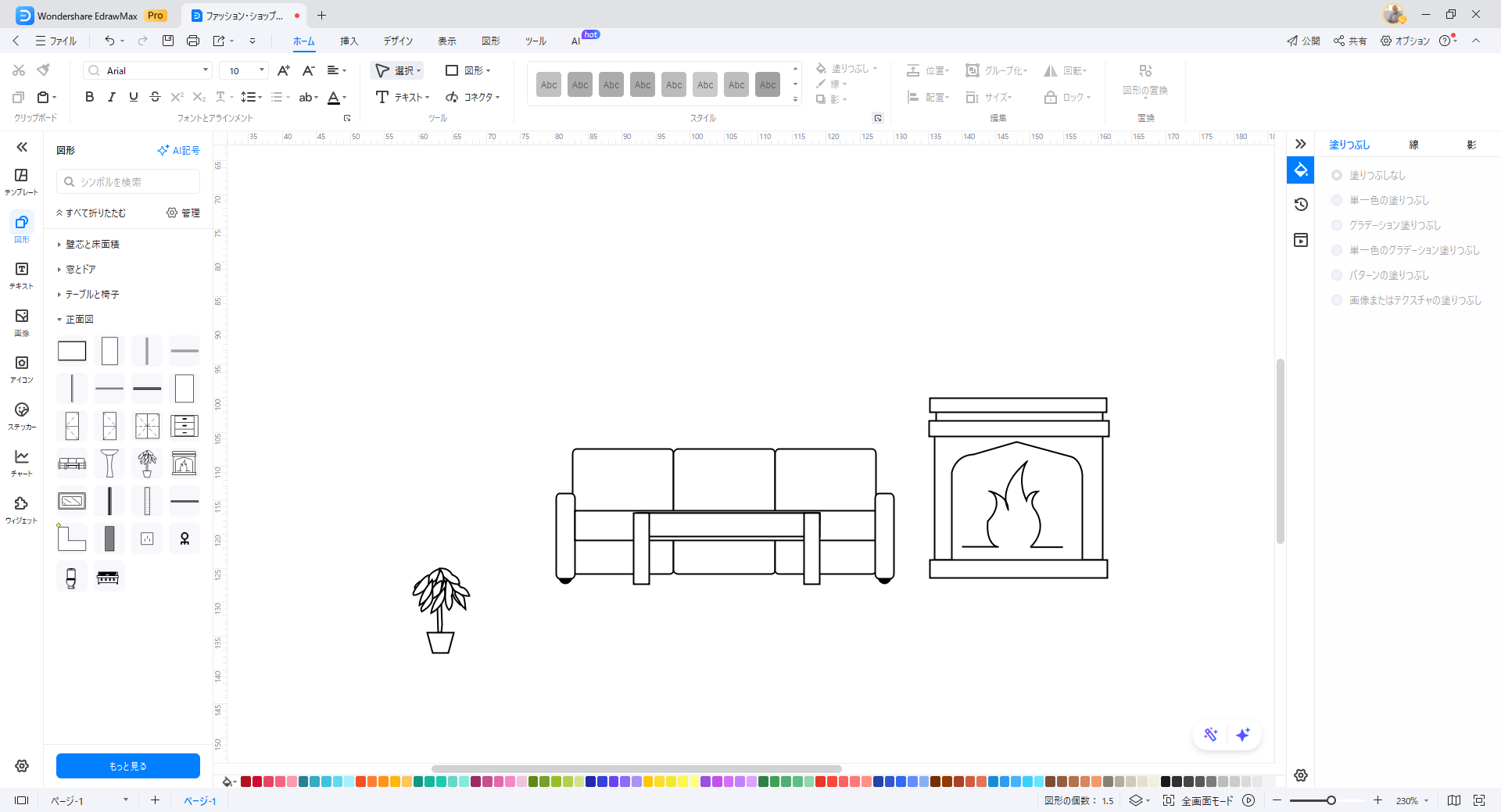Screen dimensions: 1501x812
Task: Click the Bold formatting icon
Action: tap(89, 97)
